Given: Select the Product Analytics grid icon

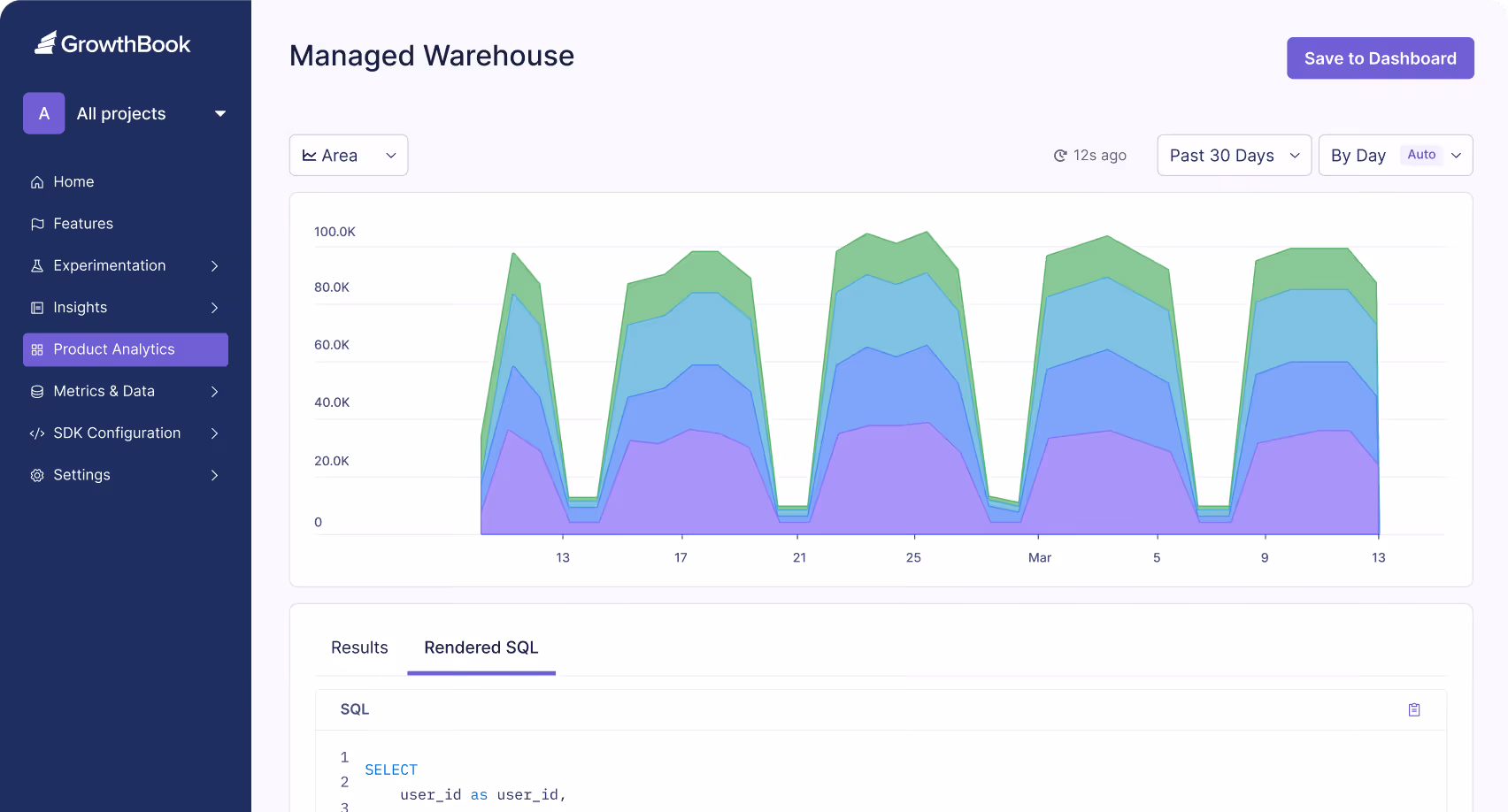Looking at the screenshot, I should 37,349.
